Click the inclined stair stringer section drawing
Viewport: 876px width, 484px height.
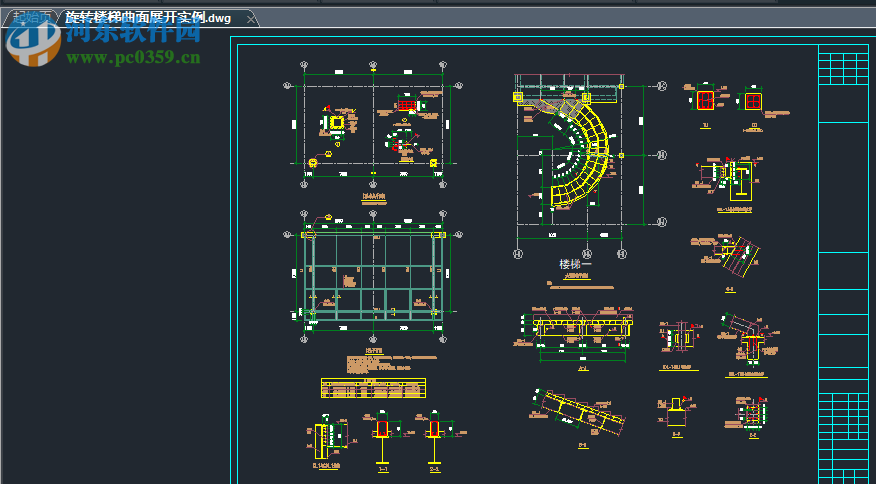coord(578,413)
